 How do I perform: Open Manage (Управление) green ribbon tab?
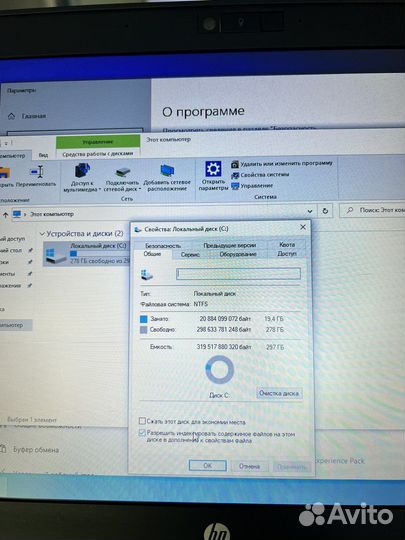tap(98, 142)
